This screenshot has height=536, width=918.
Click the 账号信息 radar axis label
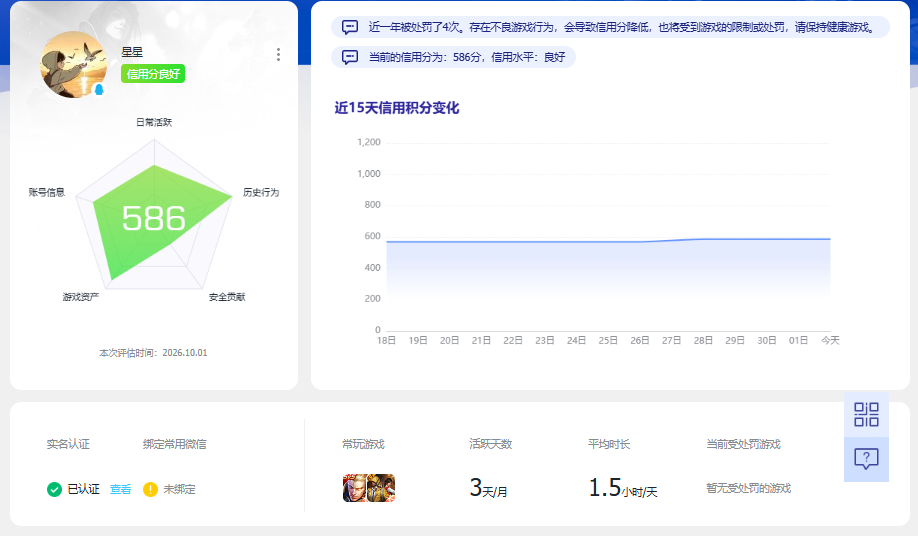47,193
